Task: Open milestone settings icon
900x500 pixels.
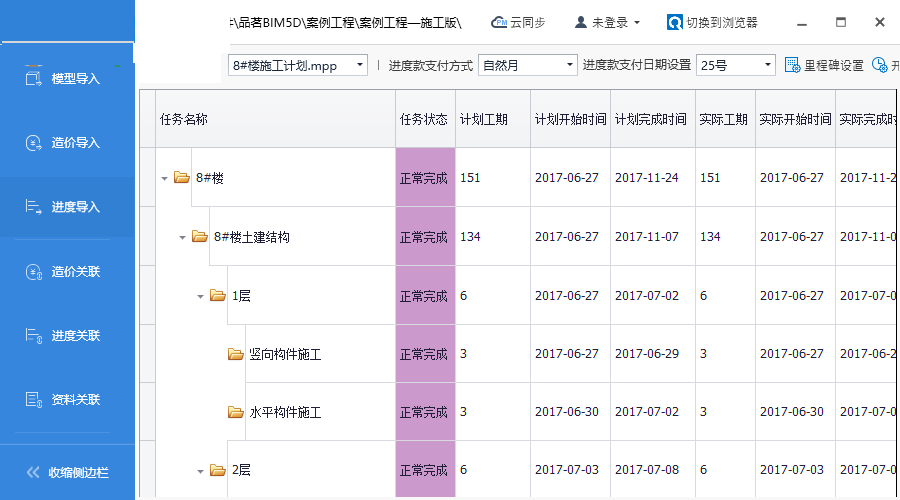Action: 792,66
